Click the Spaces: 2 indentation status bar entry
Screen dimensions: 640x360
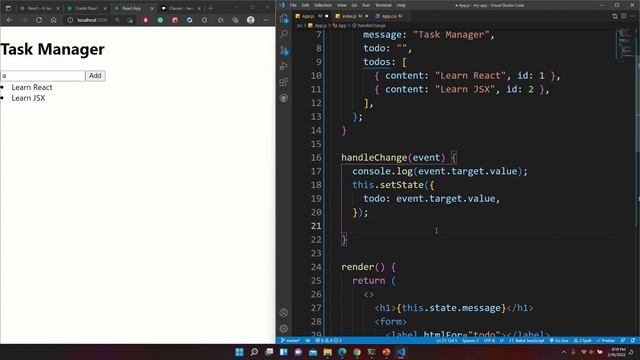pyautogui.click(x=470, y=340)
